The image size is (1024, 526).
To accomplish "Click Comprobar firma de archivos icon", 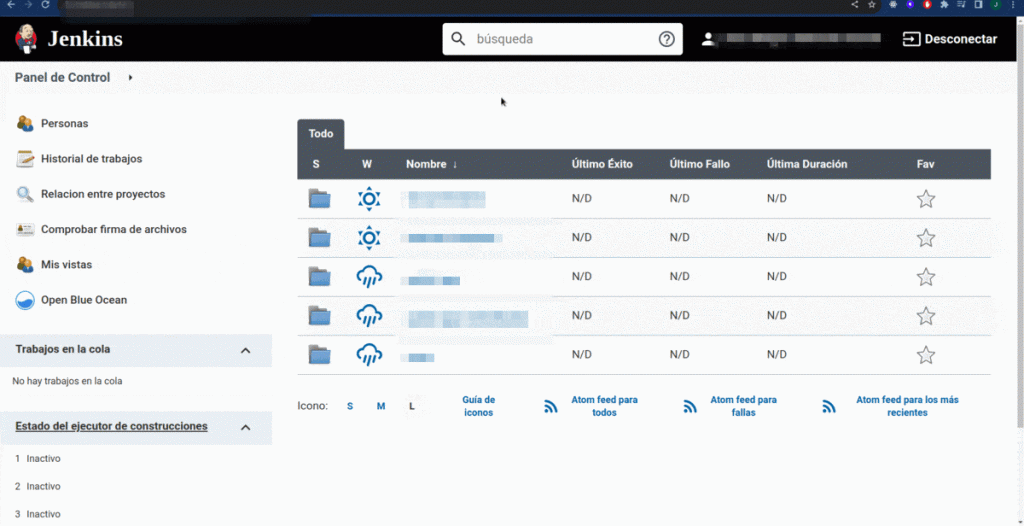I will 25,229.
